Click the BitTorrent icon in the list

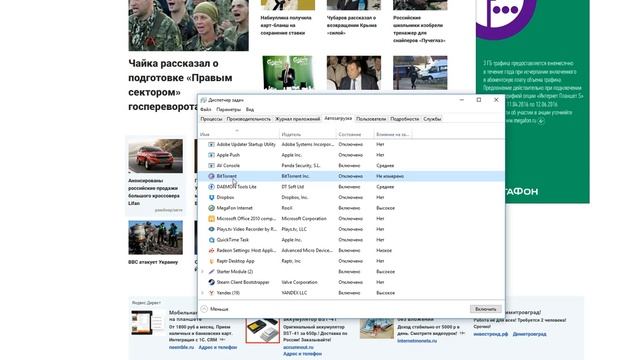pyautogui.click(x=211, y=176)
